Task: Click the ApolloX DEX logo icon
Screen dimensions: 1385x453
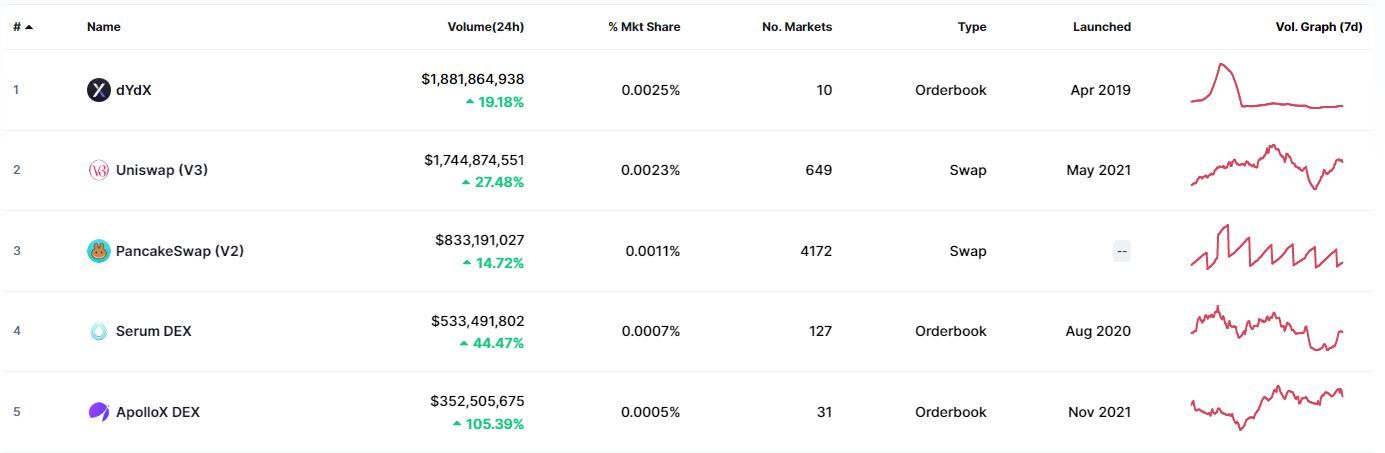Action: click(99, 412)
